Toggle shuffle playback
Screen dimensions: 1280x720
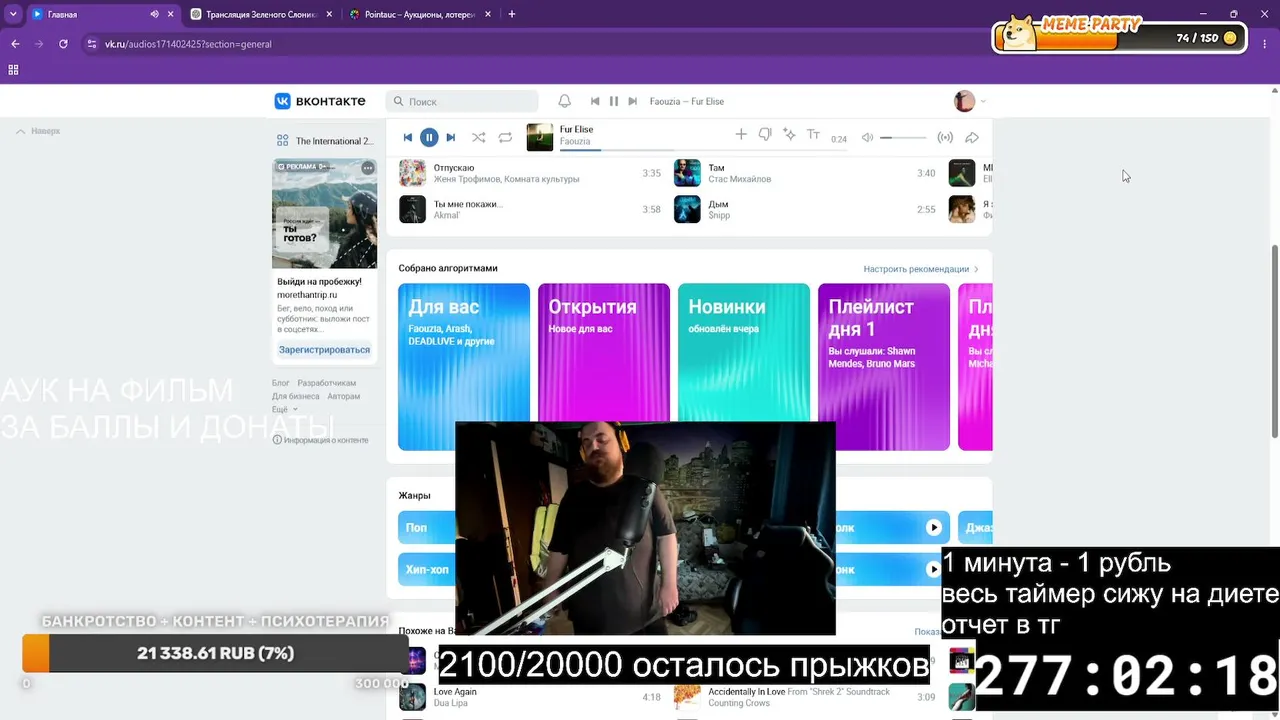[479, 137]
